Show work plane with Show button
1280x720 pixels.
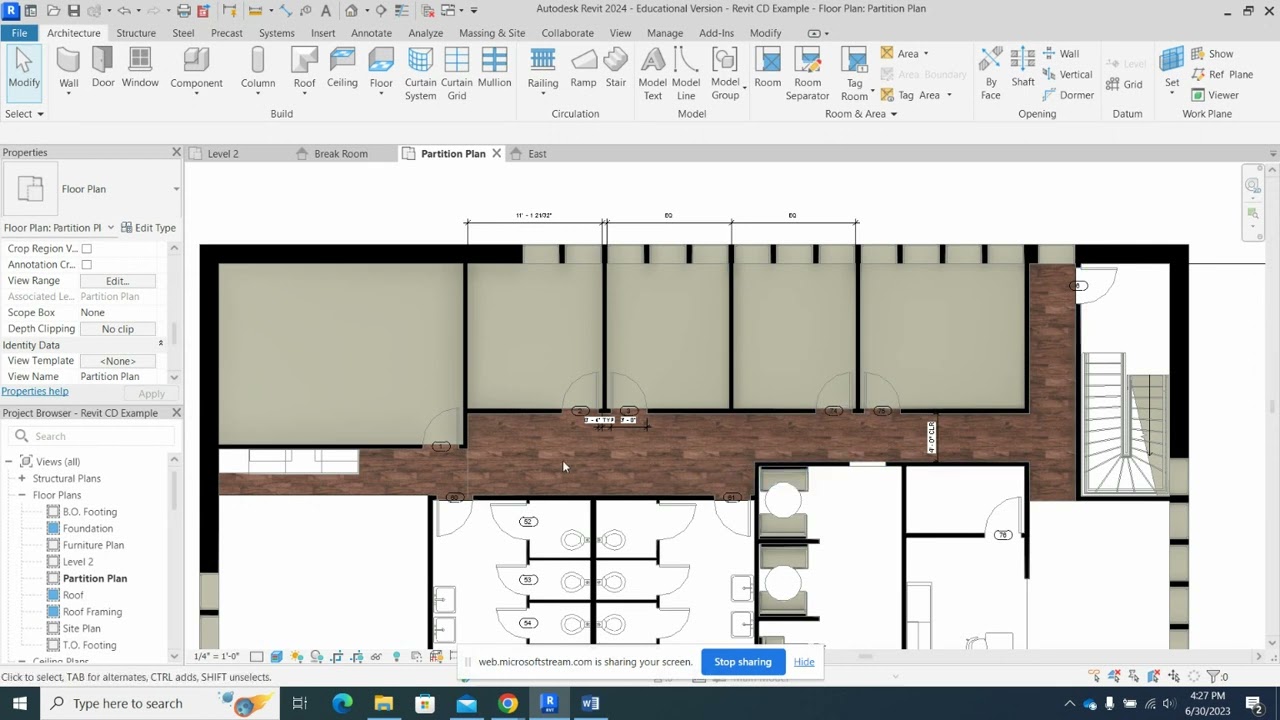(1212, 53)
